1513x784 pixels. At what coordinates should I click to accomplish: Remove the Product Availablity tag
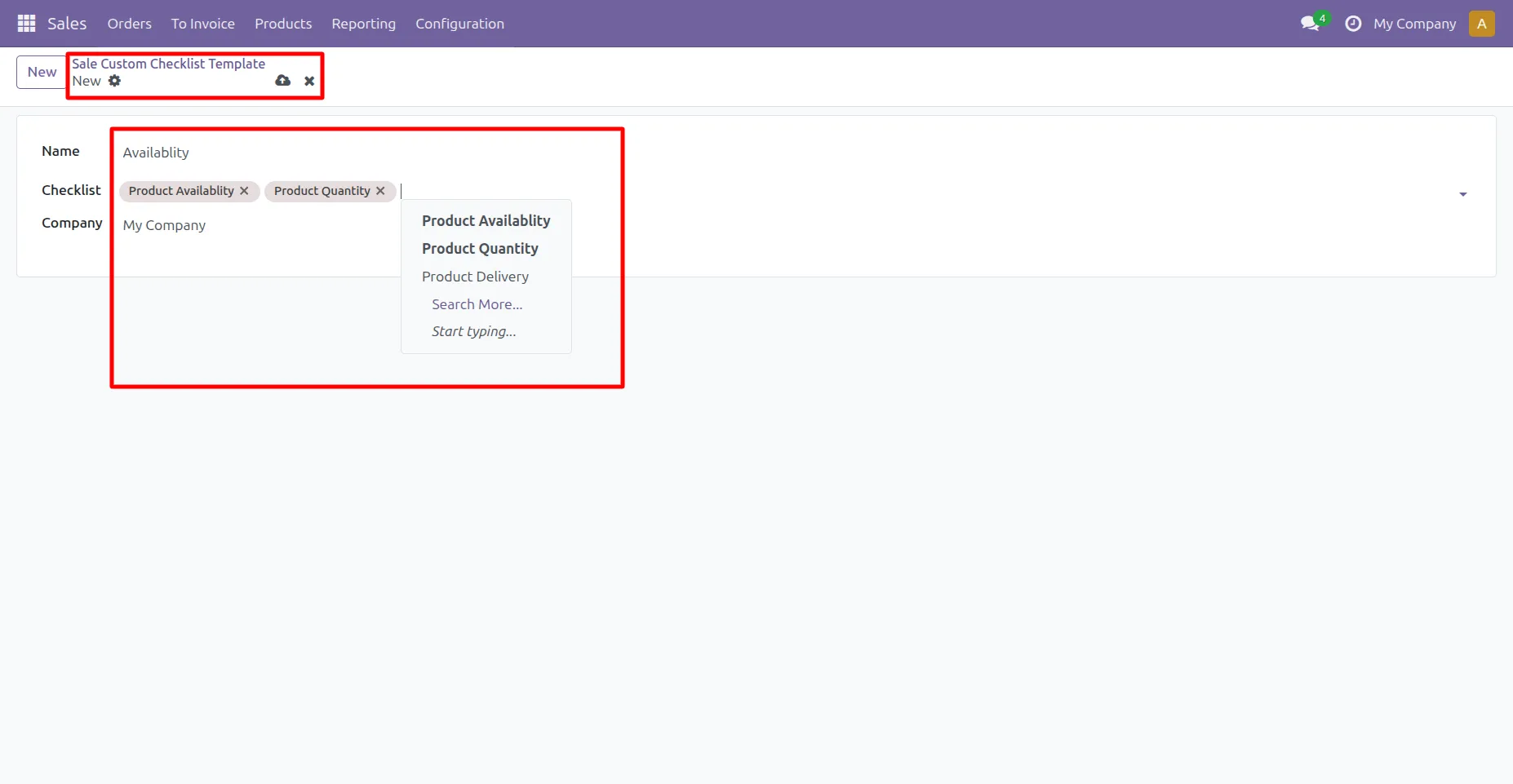pyautogui.click(x=244, y=191)
